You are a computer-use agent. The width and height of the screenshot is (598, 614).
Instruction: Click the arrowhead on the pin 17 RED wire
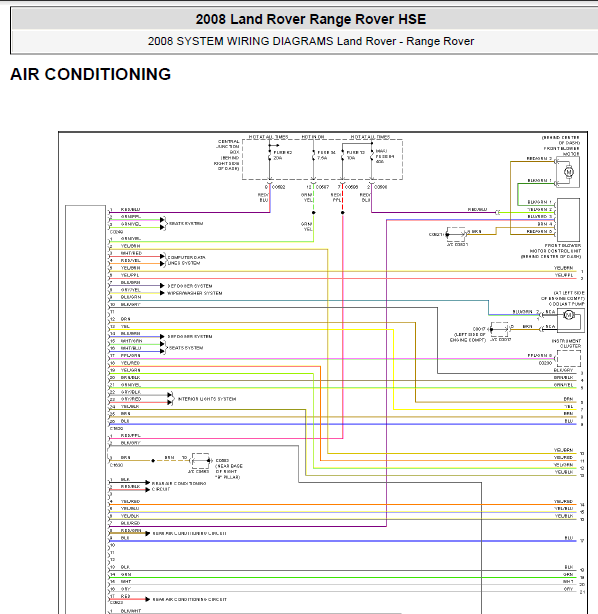click(147, 600)
